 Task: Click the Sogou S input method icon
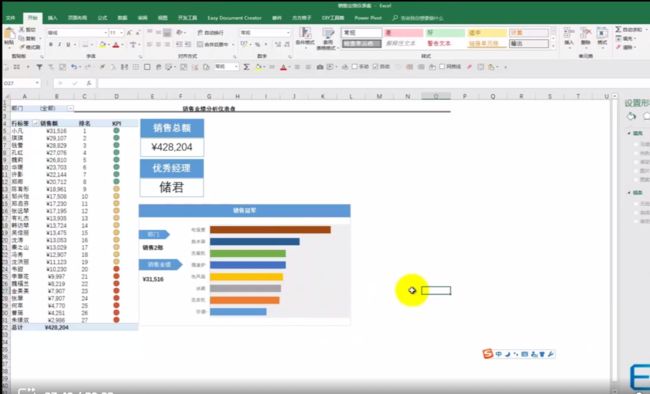coord(488,354)
